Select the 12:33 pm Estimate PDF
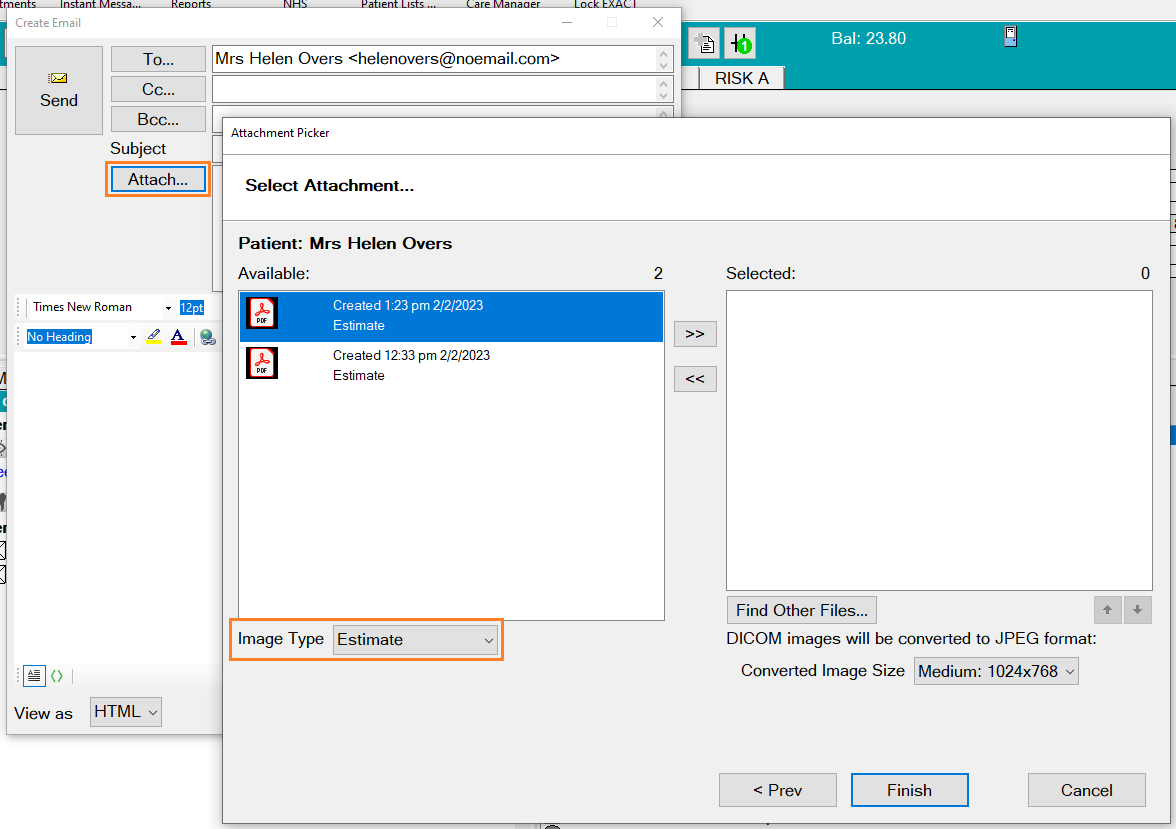The image size is (1176, 829). coord(451,365)
